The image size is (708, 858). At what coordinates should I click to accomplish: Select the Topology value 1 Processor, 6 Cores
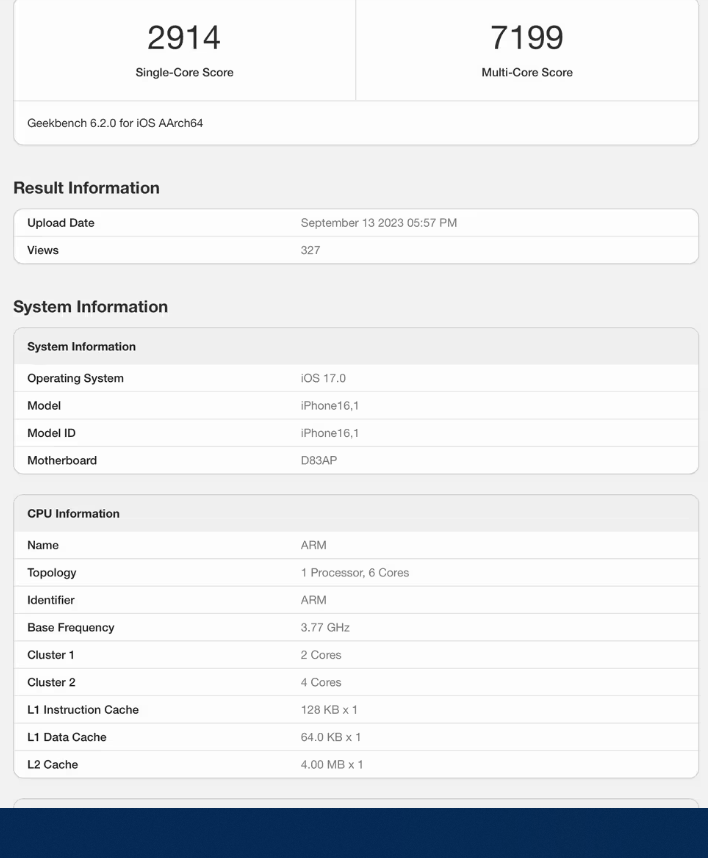tap(354, 573)
